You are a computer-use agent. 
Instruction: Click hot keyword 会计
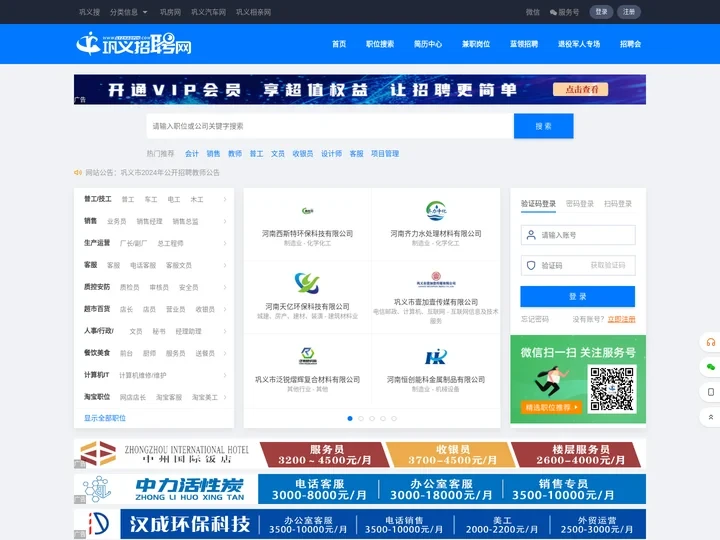tap(192, 153)
